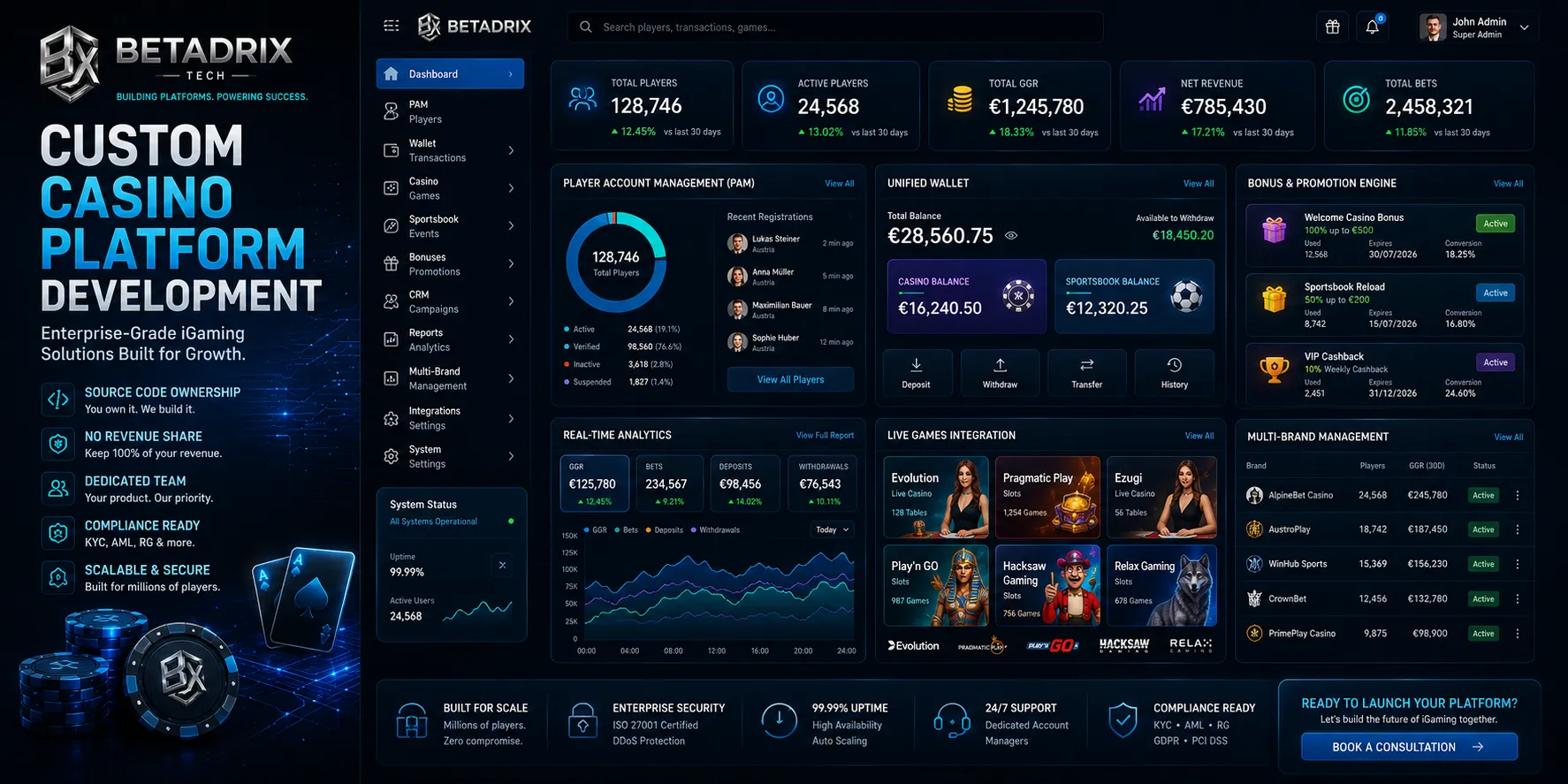The width and height of the screenshot is (1568, 784).
Task: Open options menu for WinHub Sports row
Action: [1518, 564]
